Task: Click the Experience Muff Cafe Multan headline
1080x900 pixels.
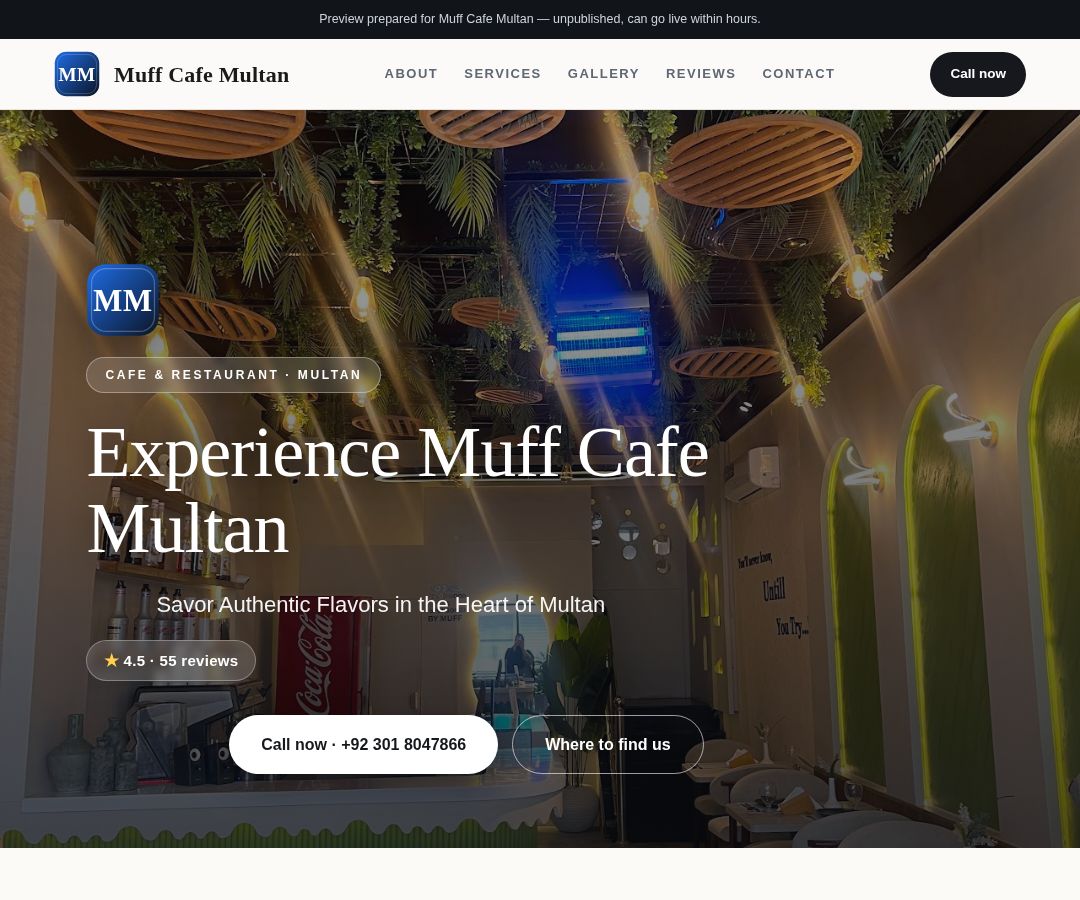Action: pos(397,490)
